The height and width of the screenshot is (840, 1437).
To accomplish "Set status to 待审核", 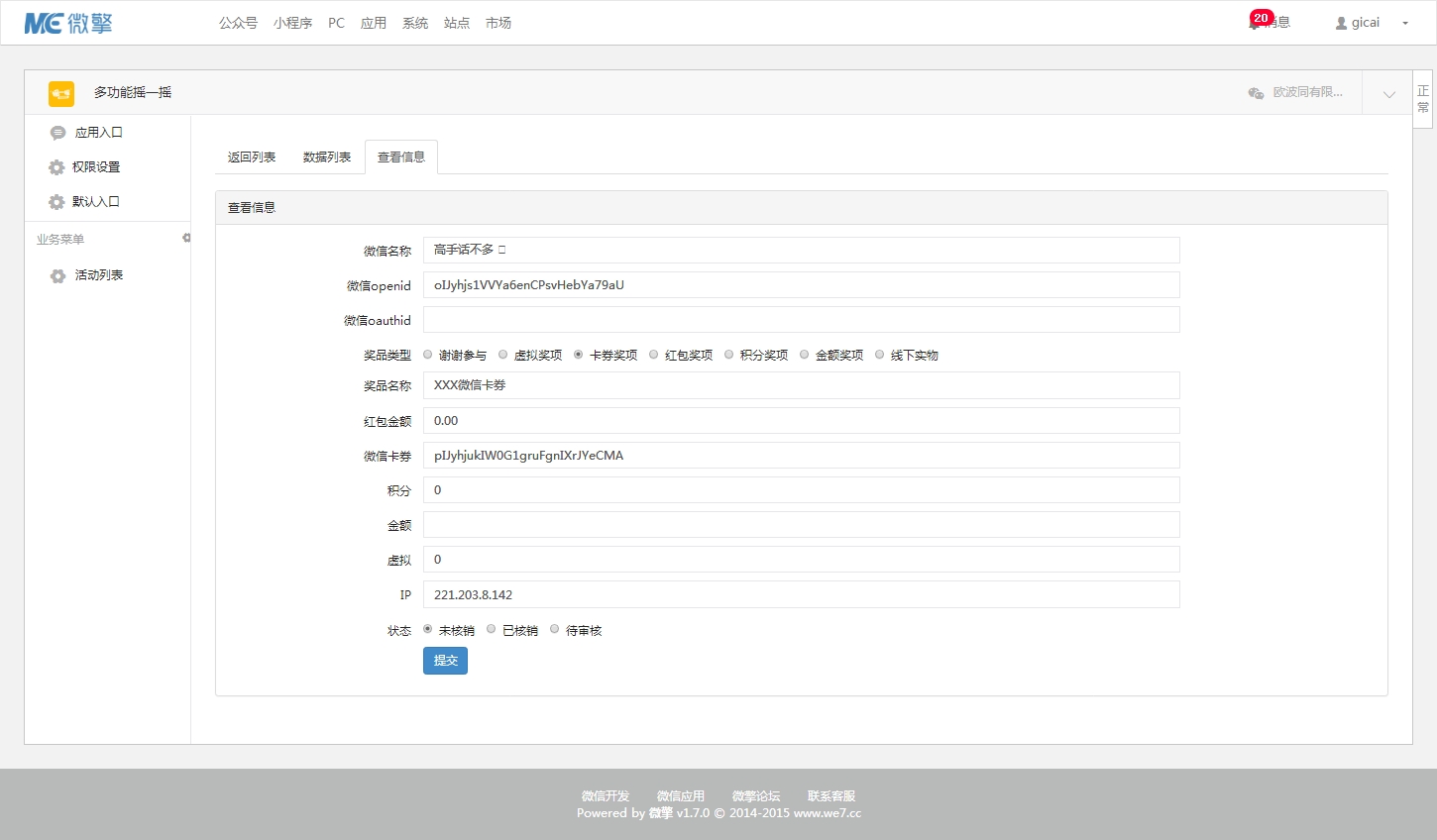I will click(x=555, y=629).
